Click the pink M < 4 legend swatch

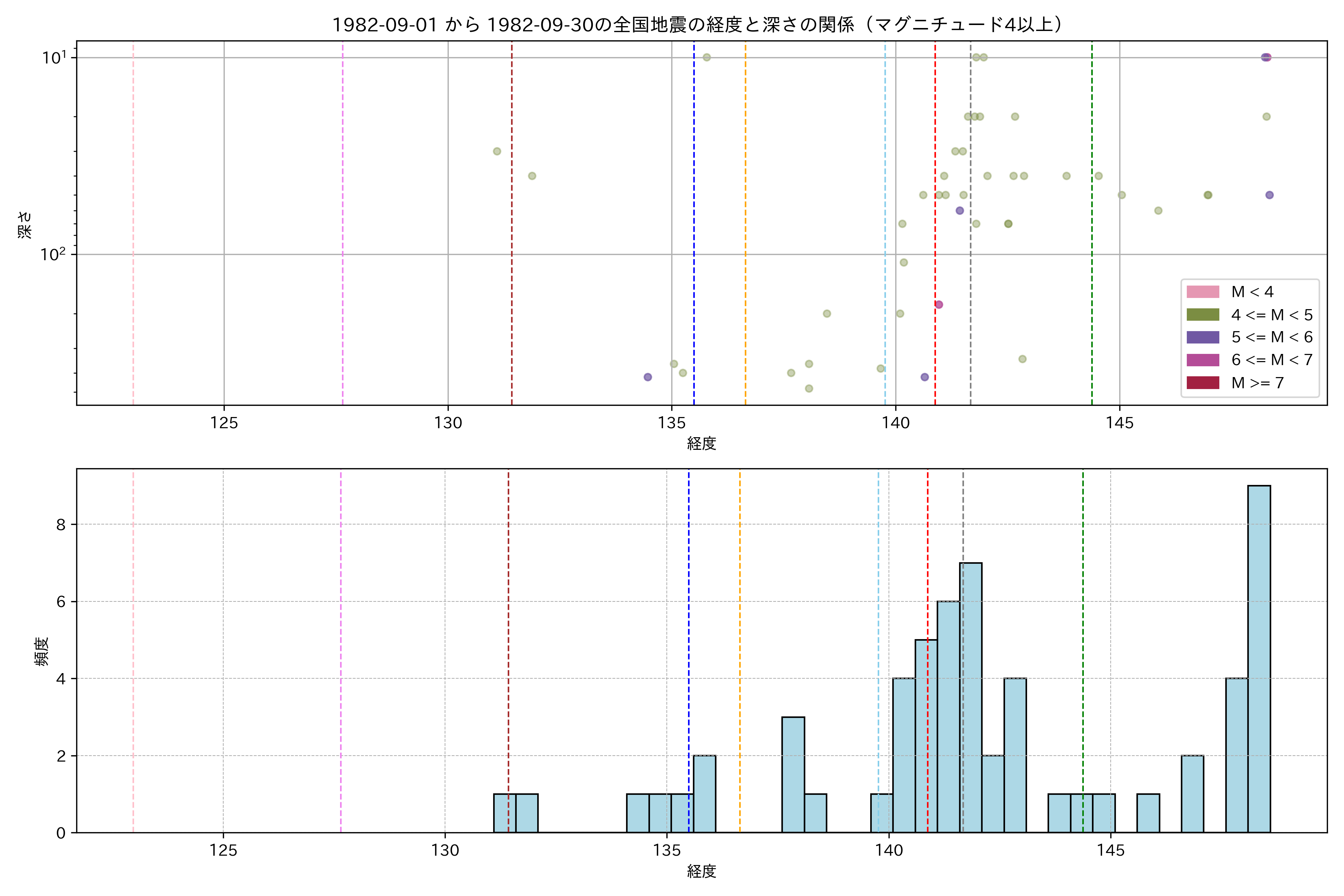click(1202, 292)
